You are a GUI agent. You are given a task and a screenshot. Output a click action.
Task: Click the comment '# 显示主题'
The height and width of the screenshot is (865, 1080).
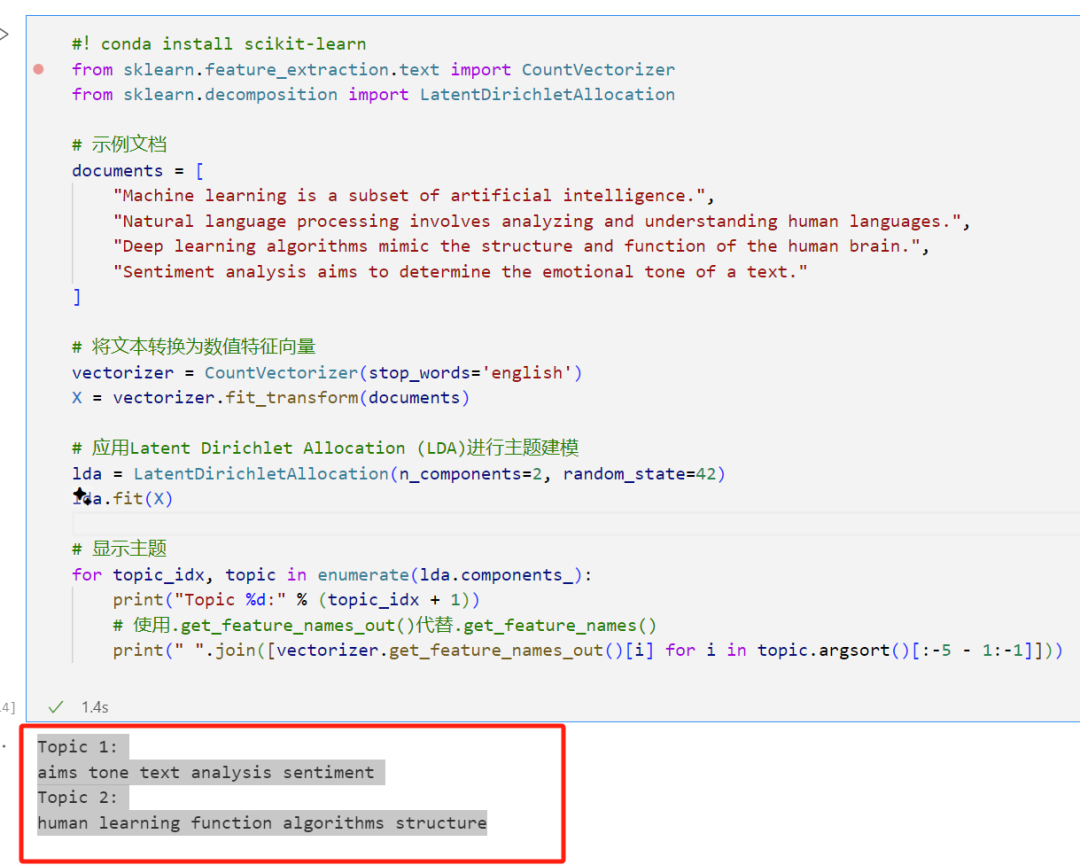pyautogui.click(x=121, y=548)
